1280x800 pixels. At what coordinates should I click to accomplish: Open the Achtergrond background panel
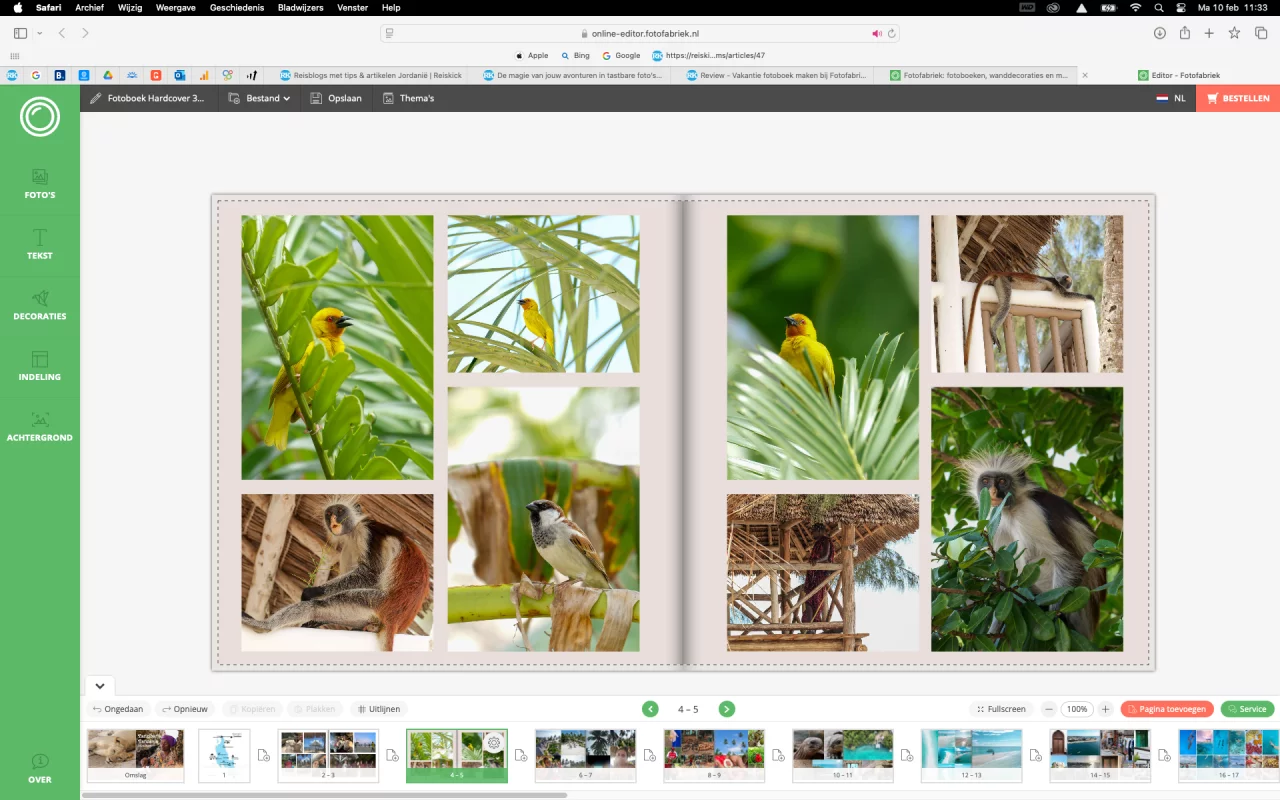click(x=40, y=427)
